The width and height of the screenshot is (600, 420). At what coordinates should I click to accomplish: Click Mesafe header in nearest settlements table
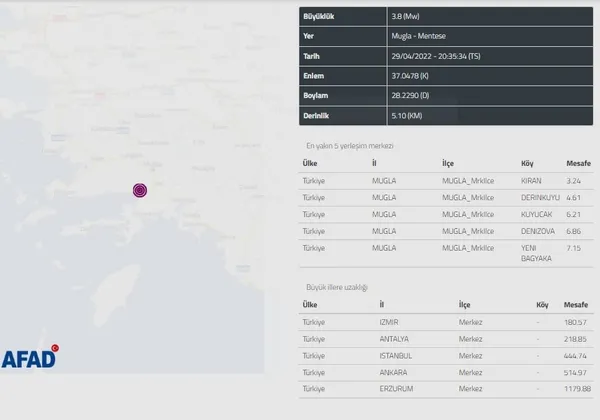[578, 163]
